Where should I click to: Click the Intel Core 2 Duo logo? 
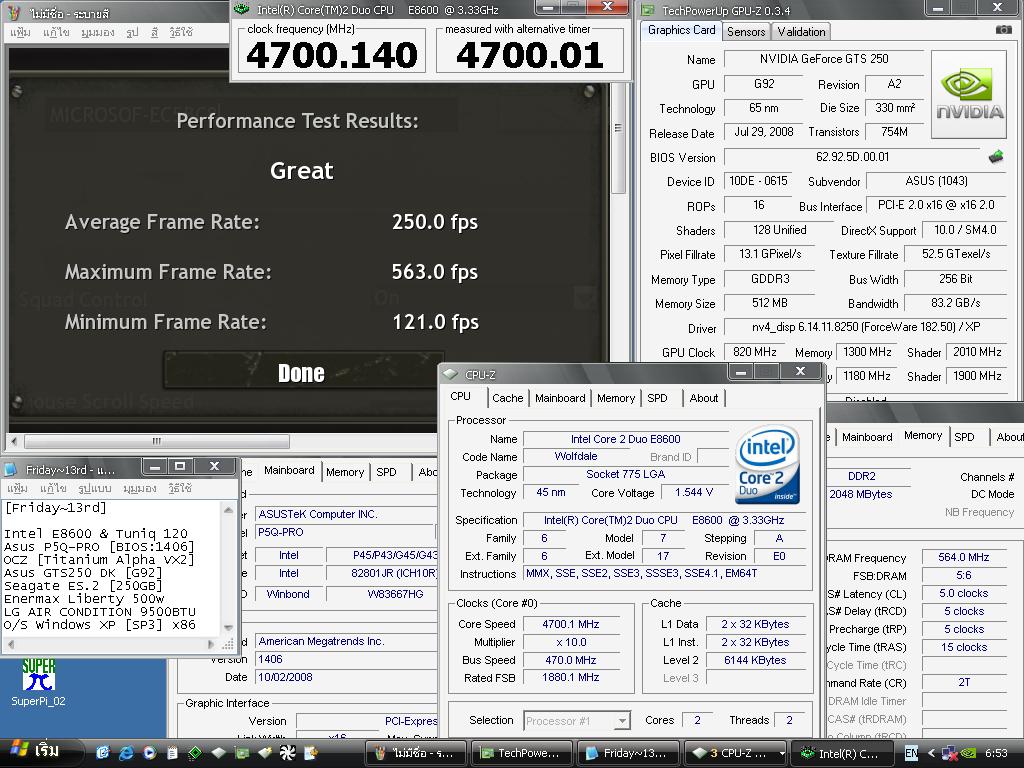coord(767,464)
